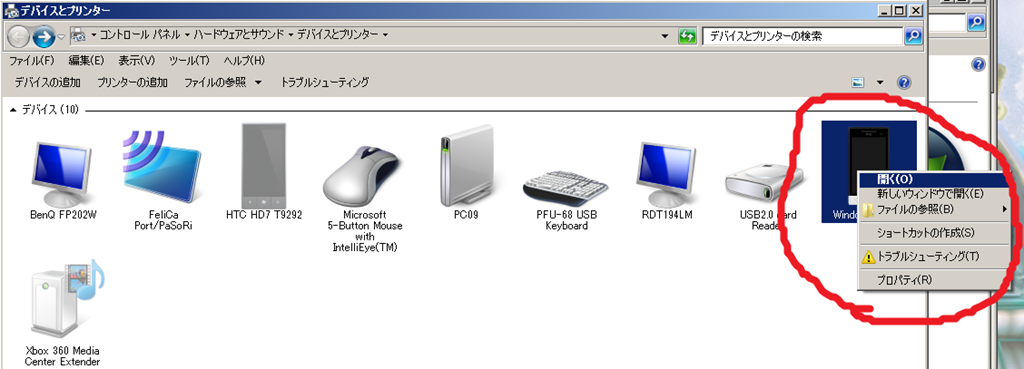This screenshot has width=1024, height=369.
Task: Click the search magnifier button
Action: point(912,36)
